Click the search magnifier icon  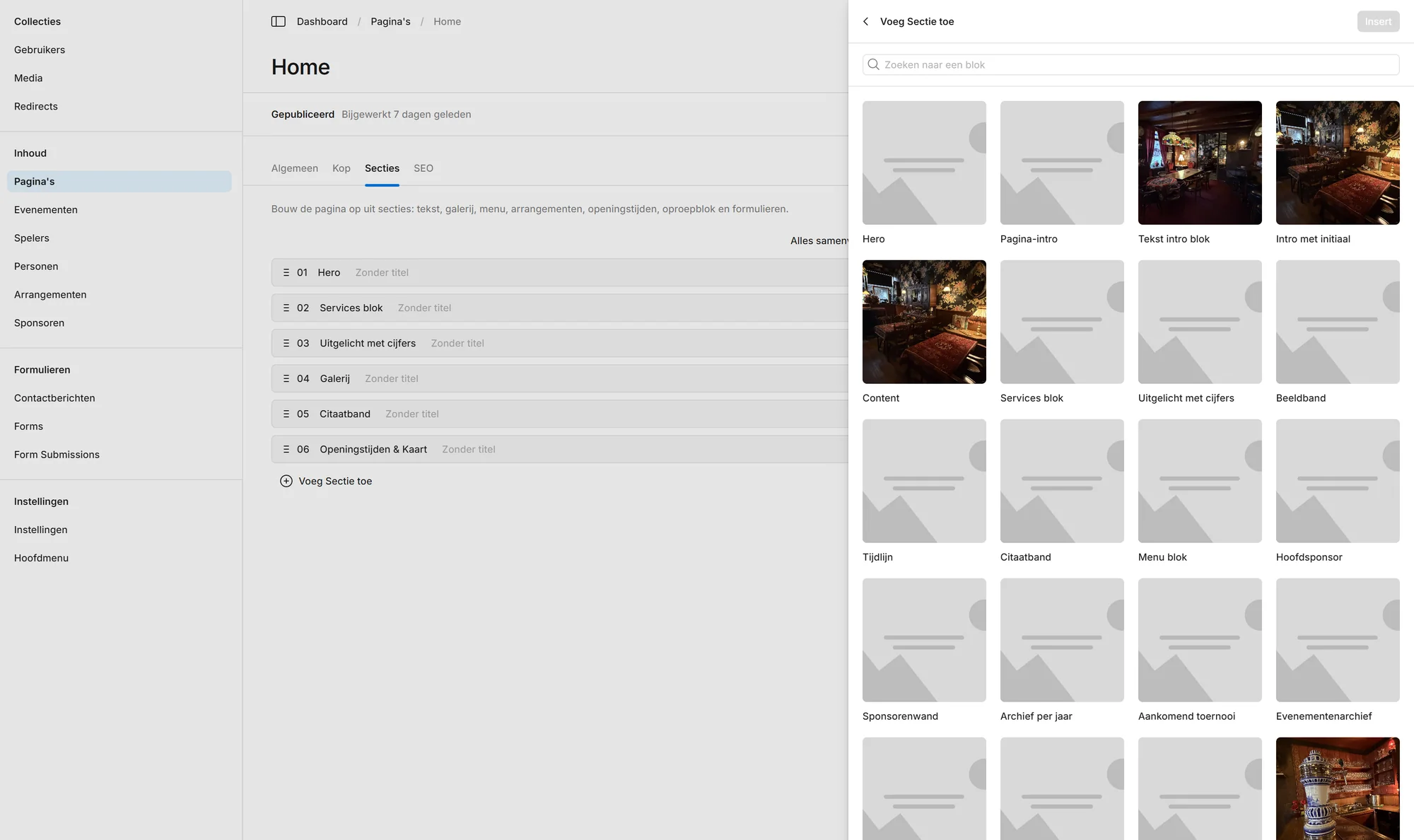pos(874,64)
